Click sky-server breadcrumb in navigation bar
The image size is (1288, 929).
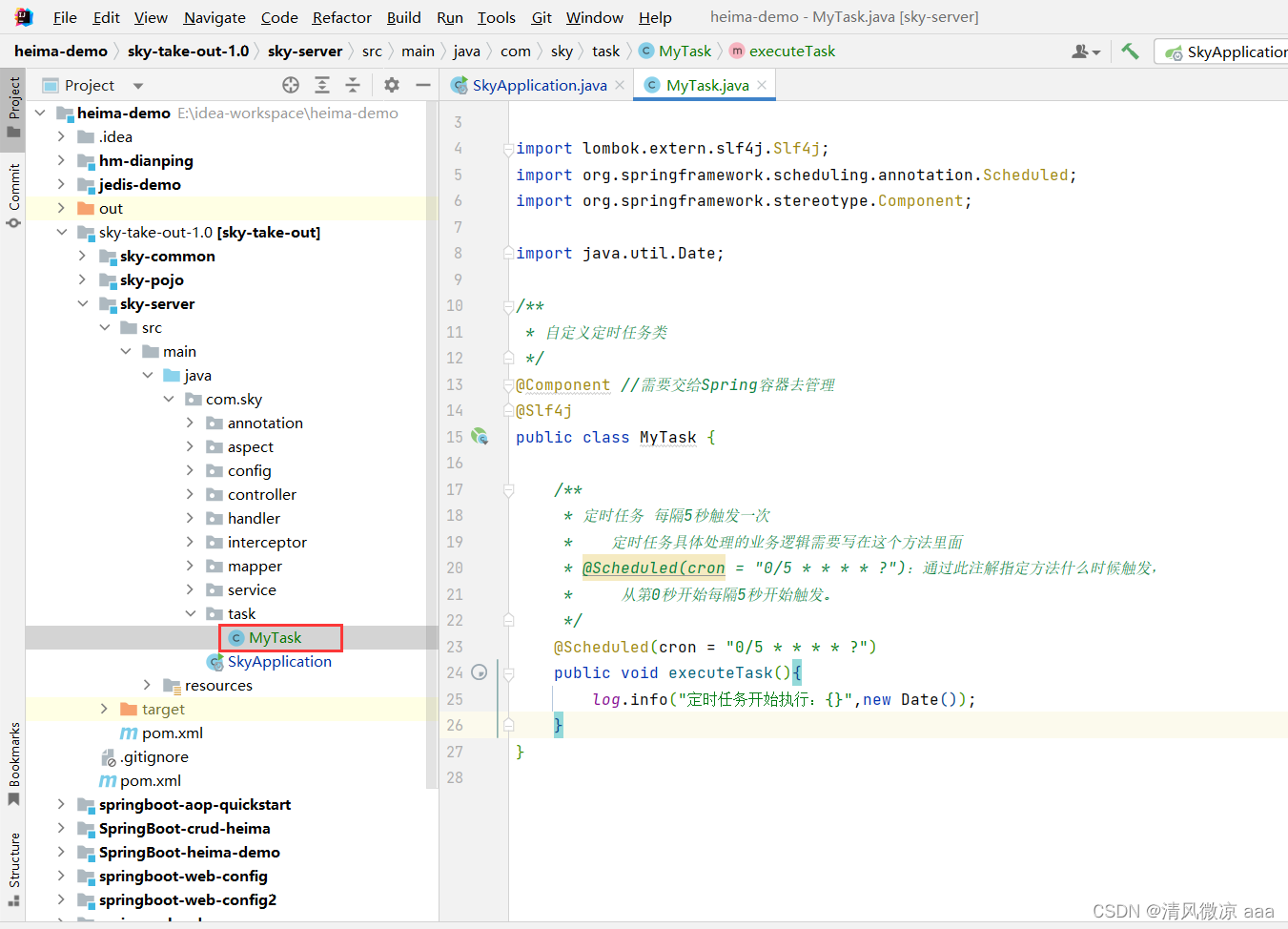click(305, 52)
